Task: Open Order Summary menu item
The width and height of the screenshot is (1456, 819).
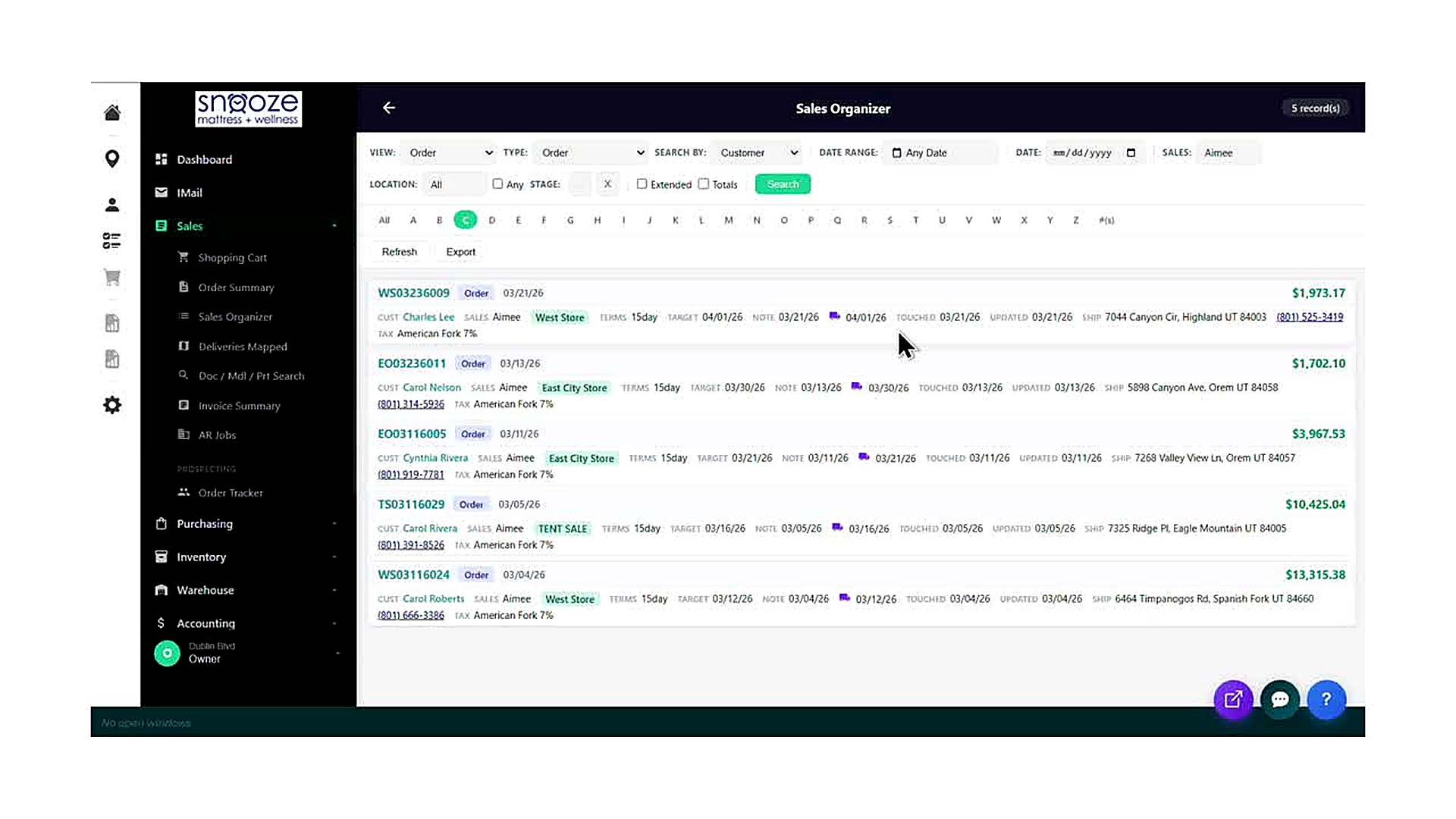Action: click(236, 287)
